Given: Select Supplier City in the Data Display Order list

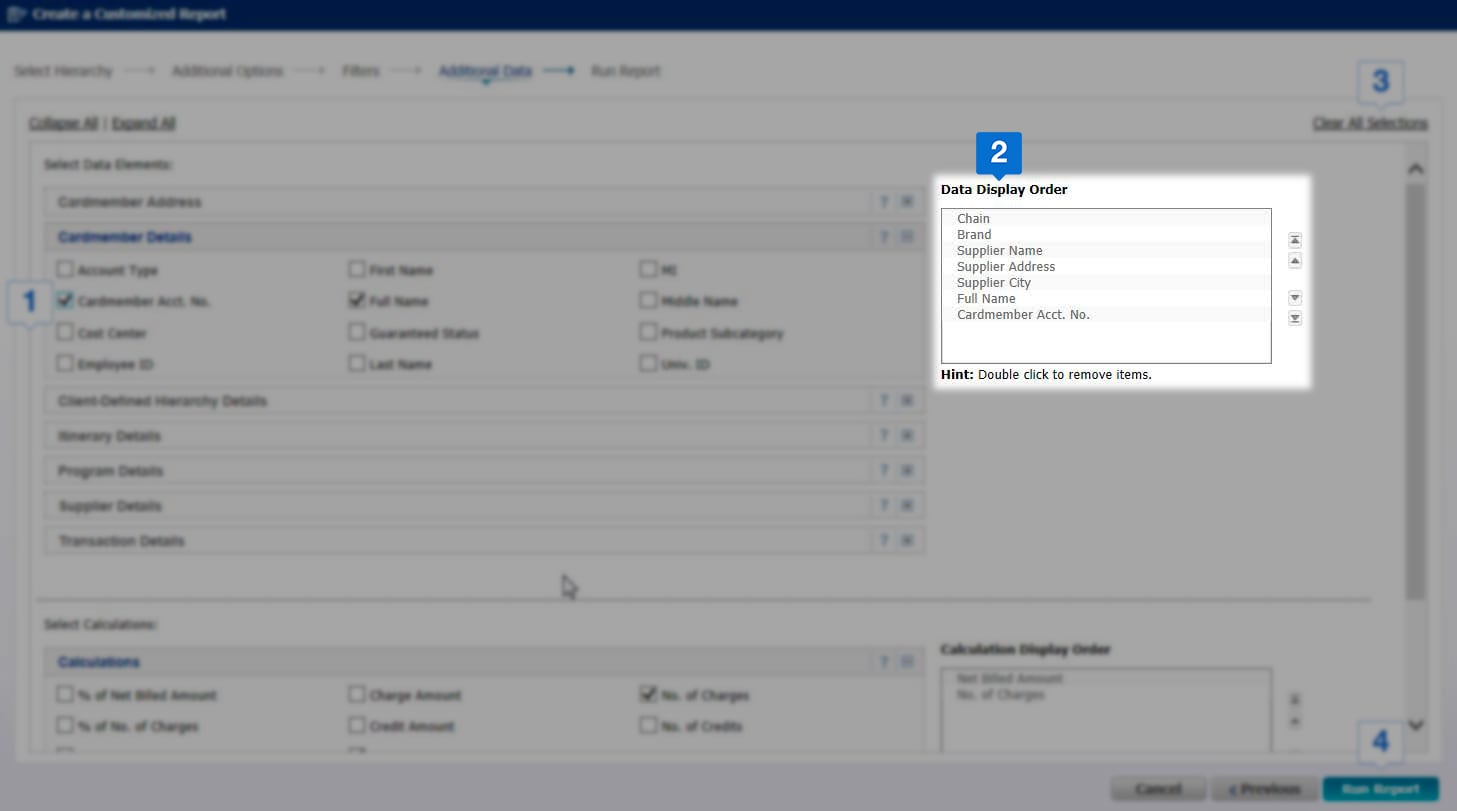Looking at the screenshot, I should 994,282.
